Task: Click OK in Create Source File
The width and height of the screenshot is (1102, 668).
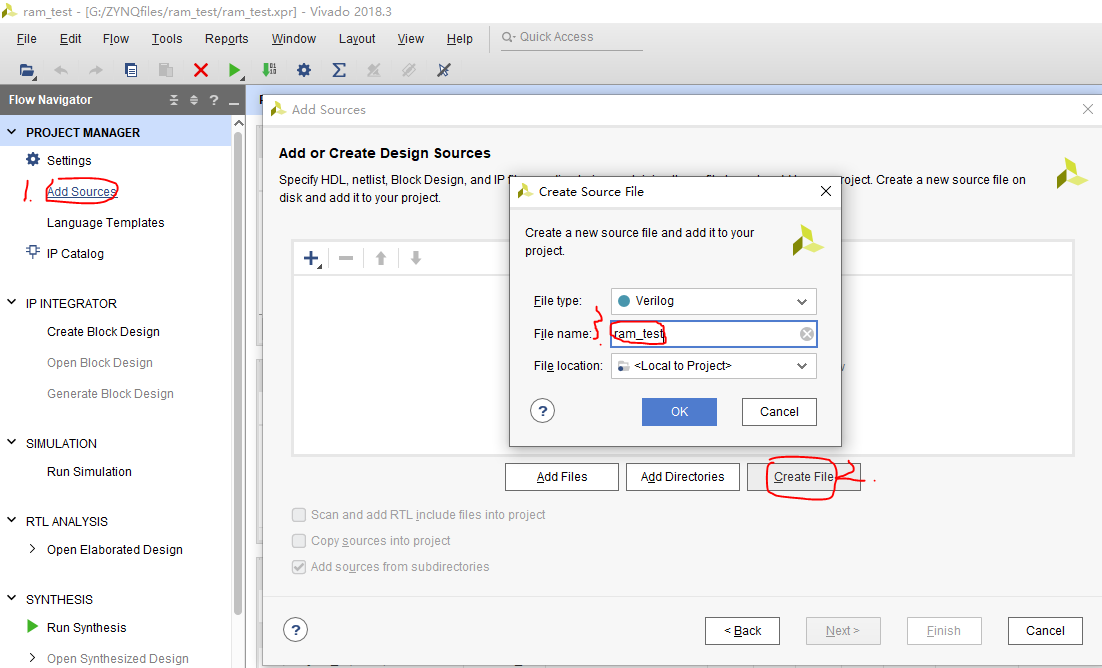Action: tap(679, 412)
